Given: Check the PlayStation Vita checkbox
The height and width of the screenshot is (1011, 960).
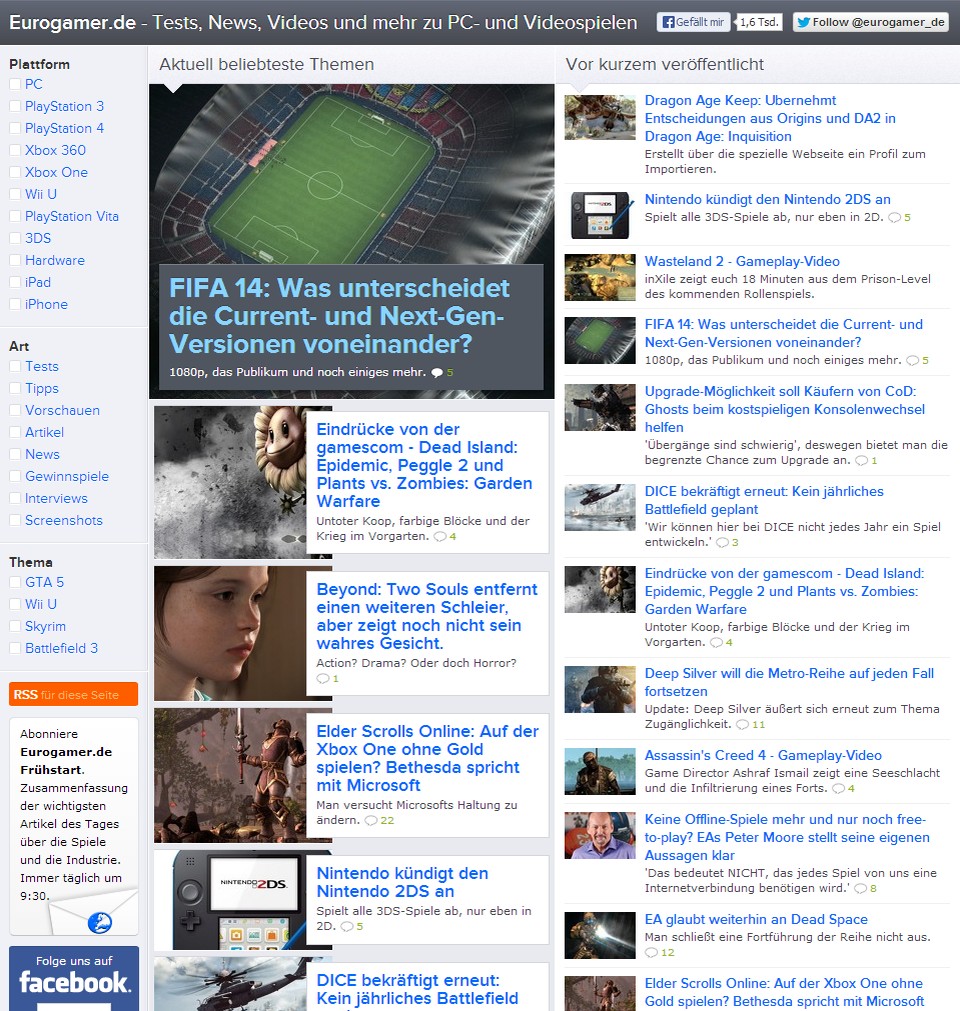Looking at the screenshot, I should coord(15,216).
